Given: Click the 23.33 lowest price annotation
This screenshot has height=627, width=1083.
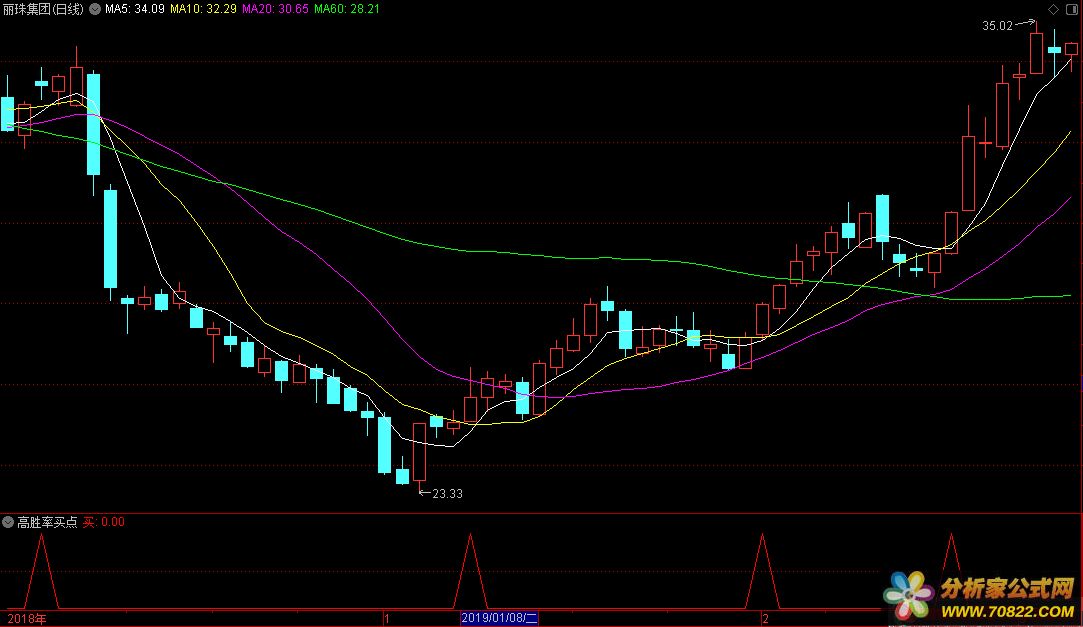Looking at the screenshot, I should 446,493.
